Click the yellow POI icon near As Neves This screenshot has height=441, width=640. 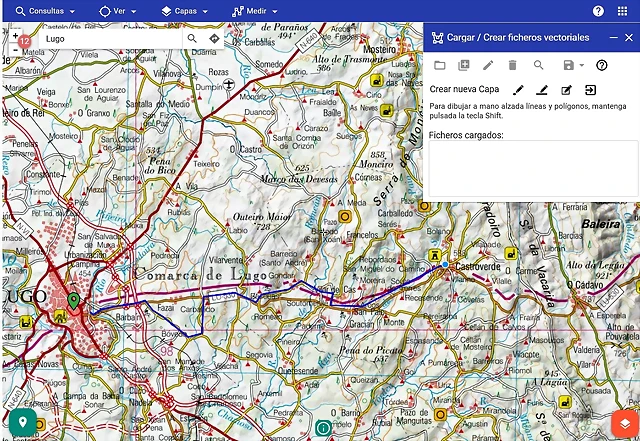386,110
